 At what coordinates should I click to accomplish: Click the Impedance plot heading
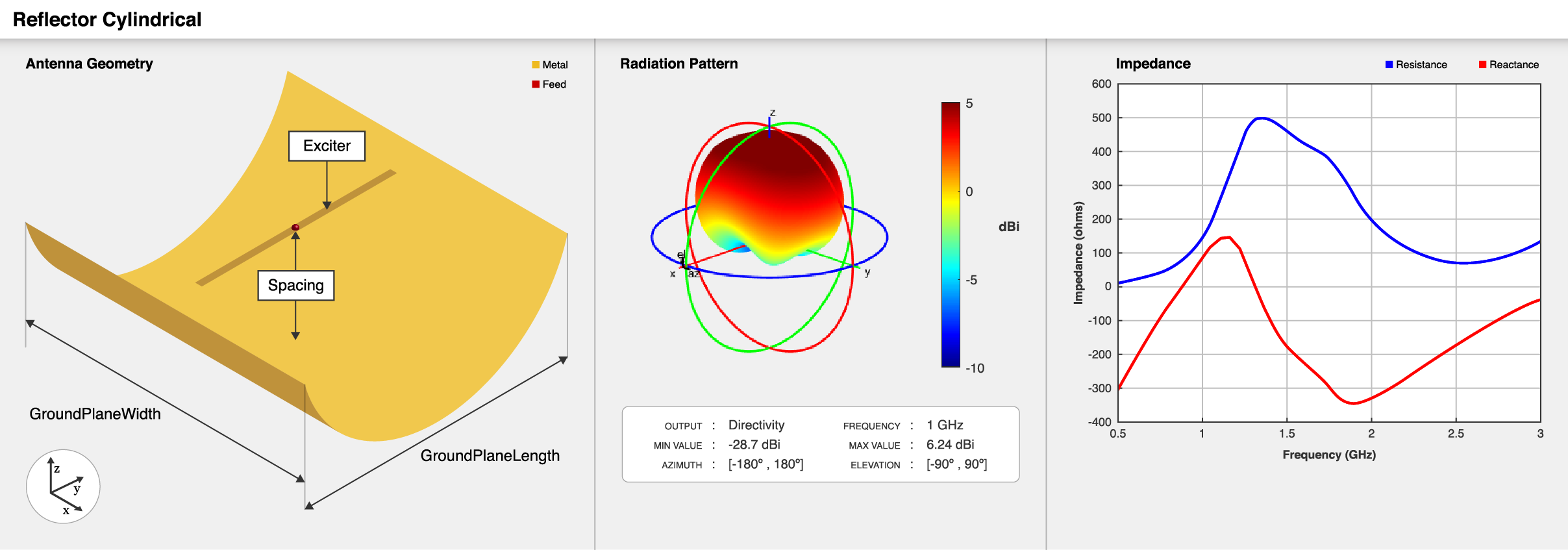pos(1152,64)
